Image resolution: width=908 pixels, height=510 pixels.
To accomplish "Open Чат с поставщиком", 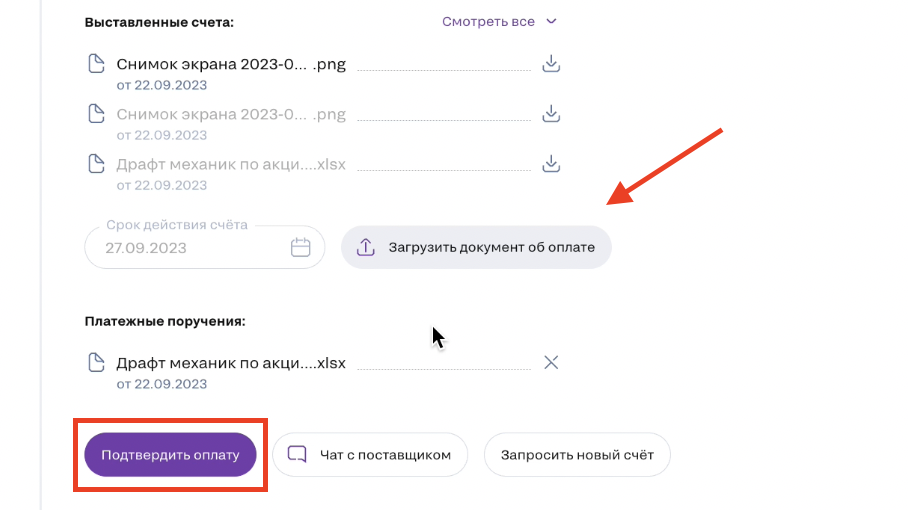I will (x=370, y=454).
